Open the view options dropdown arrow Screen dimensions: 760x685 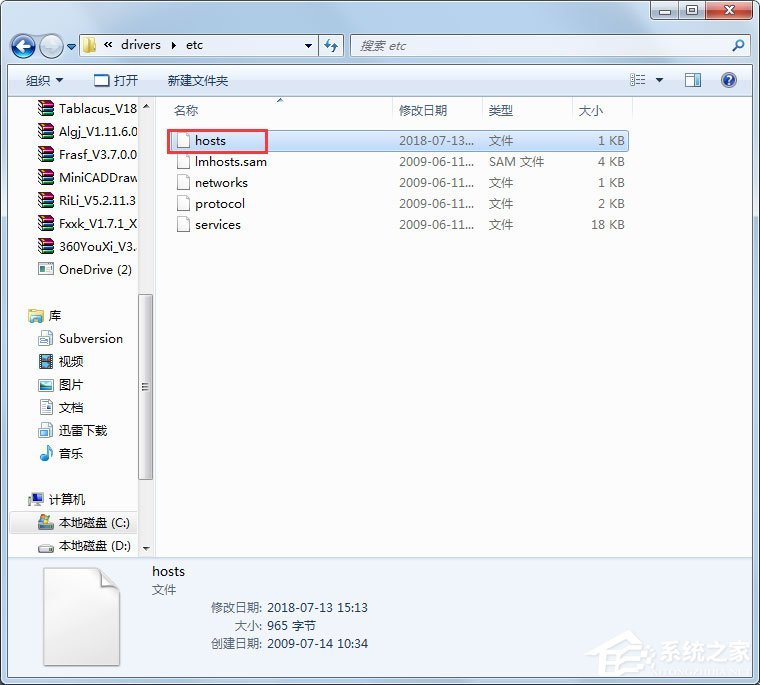coord(659,80)
